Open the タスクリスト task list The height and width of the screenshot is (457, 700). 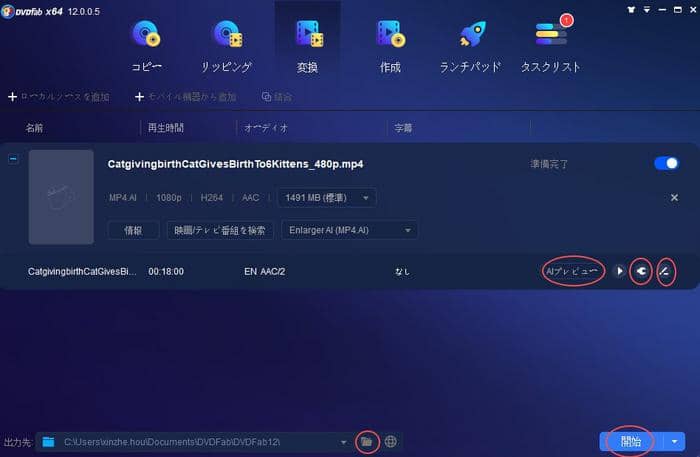click(551, 46)
